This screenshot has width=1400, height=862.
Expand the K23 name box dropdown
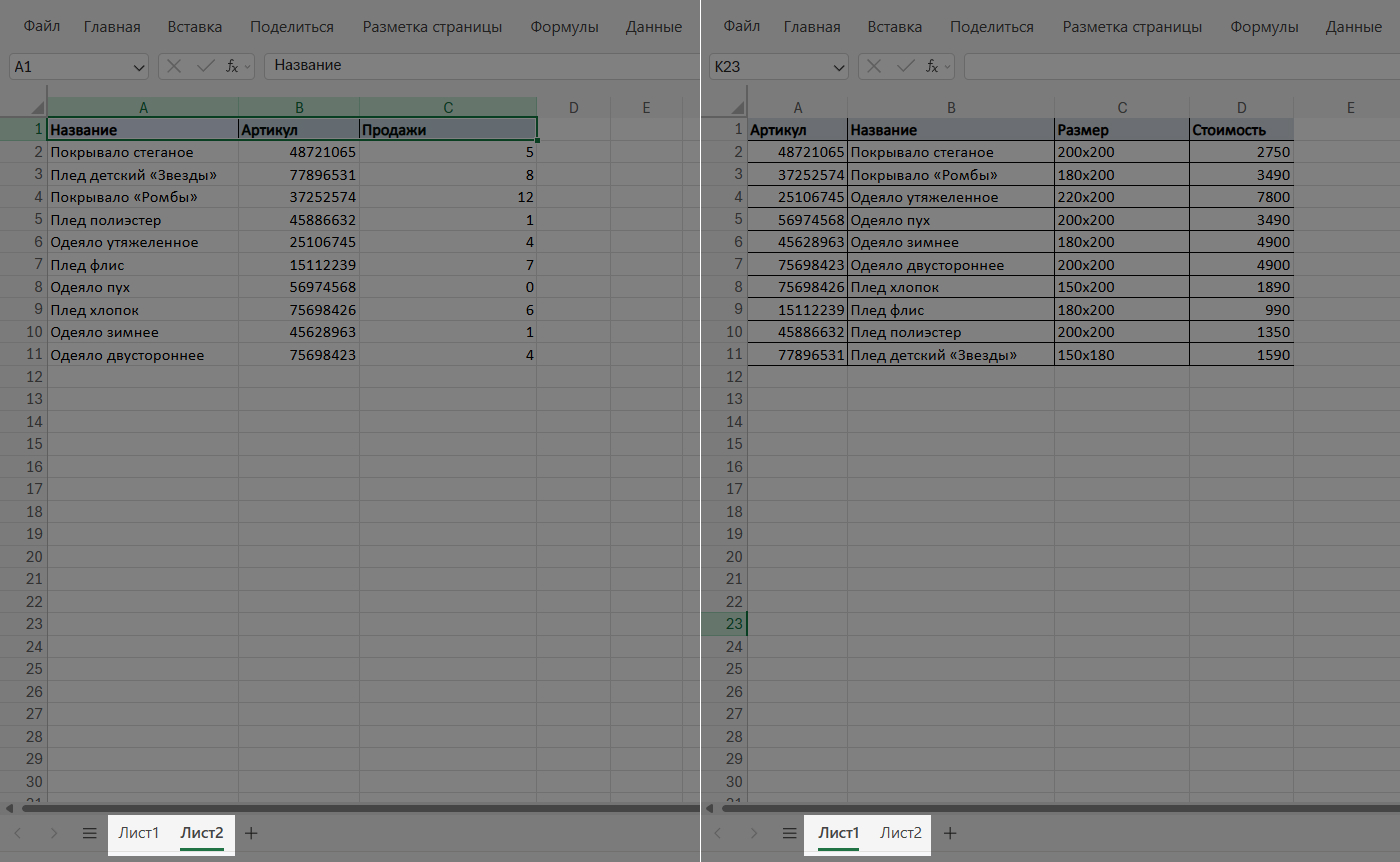click(838, 67)
